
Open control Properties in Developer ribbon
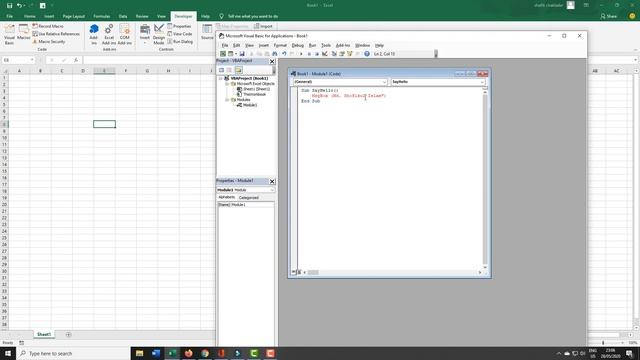(179, 26)
